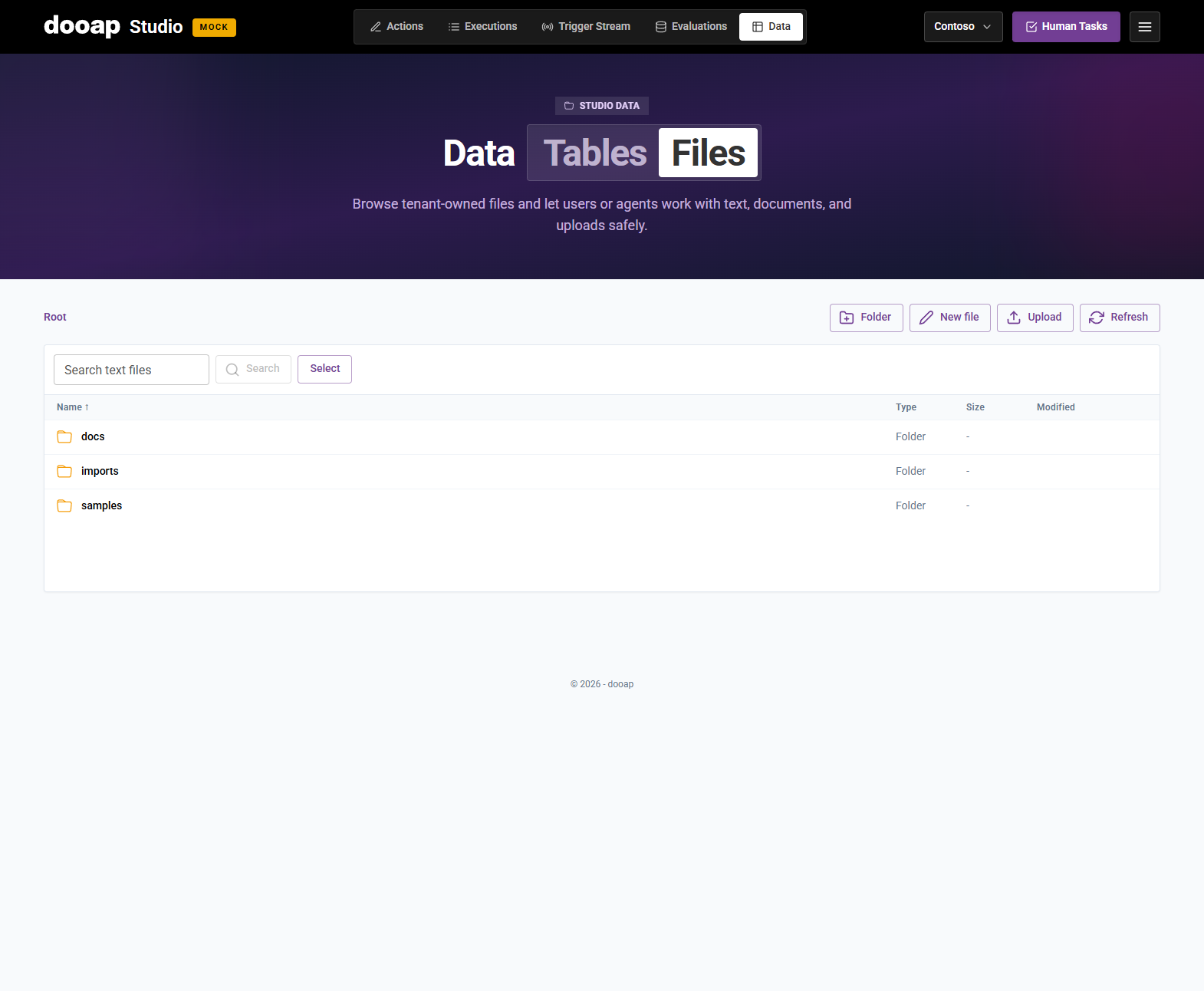Open the samples folder
The image size is (1204, 991).
(101, 505)
